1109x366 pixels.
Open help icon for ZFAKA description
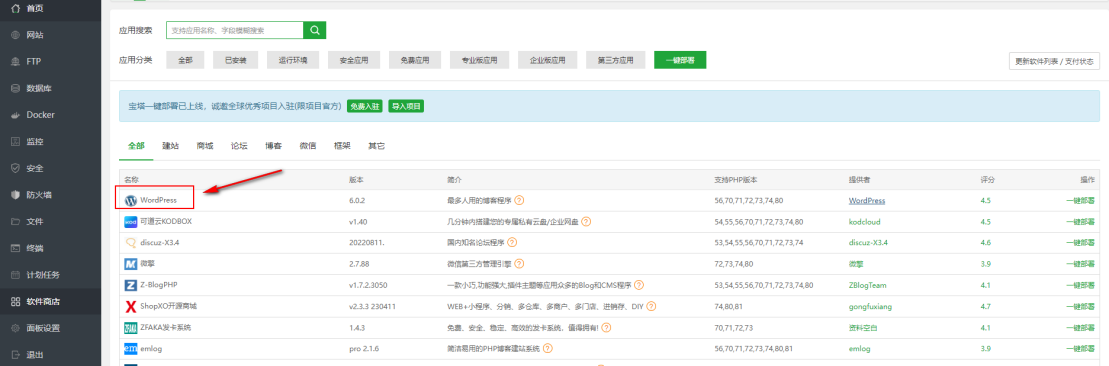pos(606,328)
